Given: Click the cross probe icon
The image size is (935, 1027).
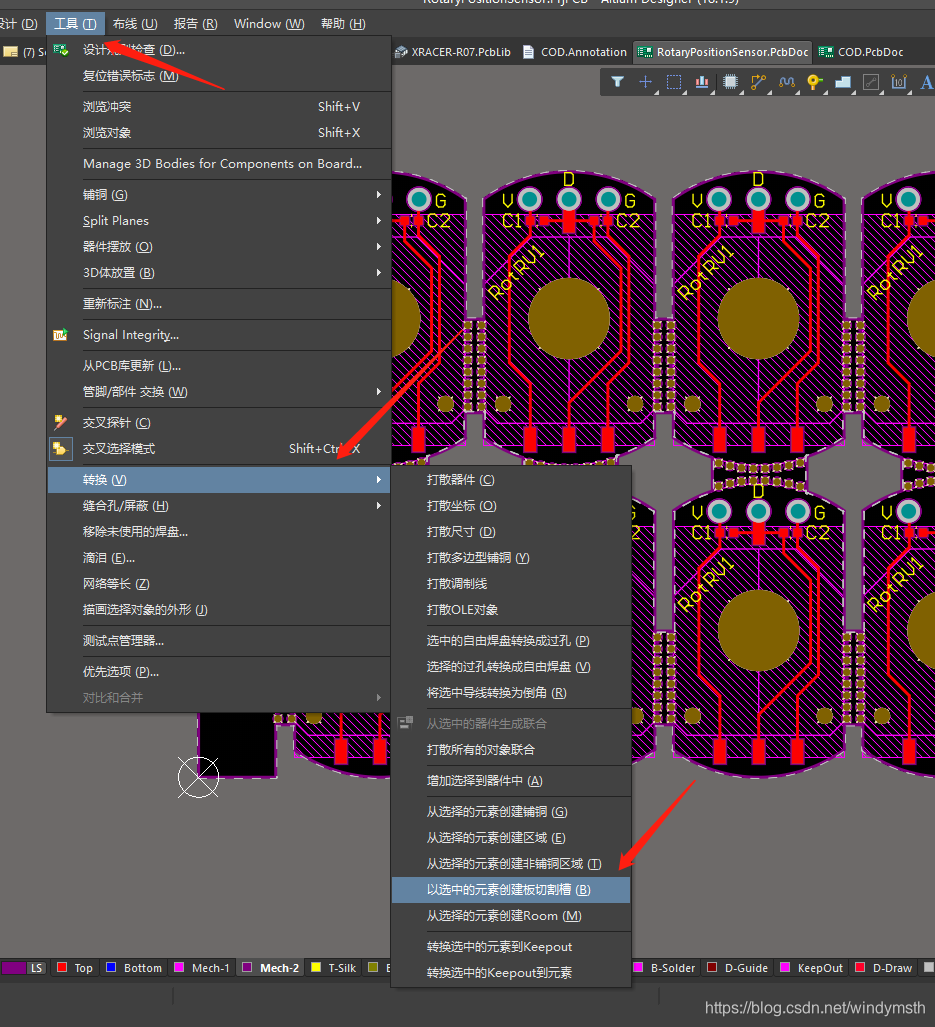Looking at the screenshot, I should [x=60, y=422].
